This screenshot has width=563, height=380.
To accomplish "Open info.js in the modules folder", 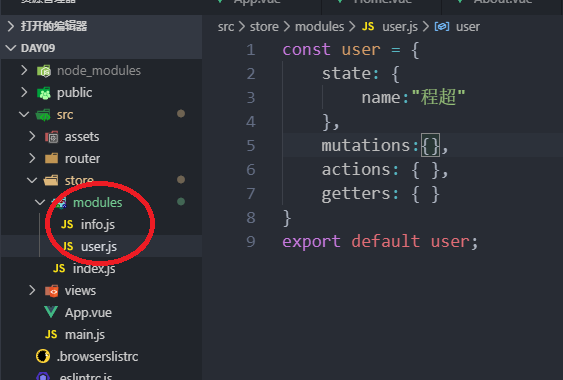I will [x=98, y=224].
